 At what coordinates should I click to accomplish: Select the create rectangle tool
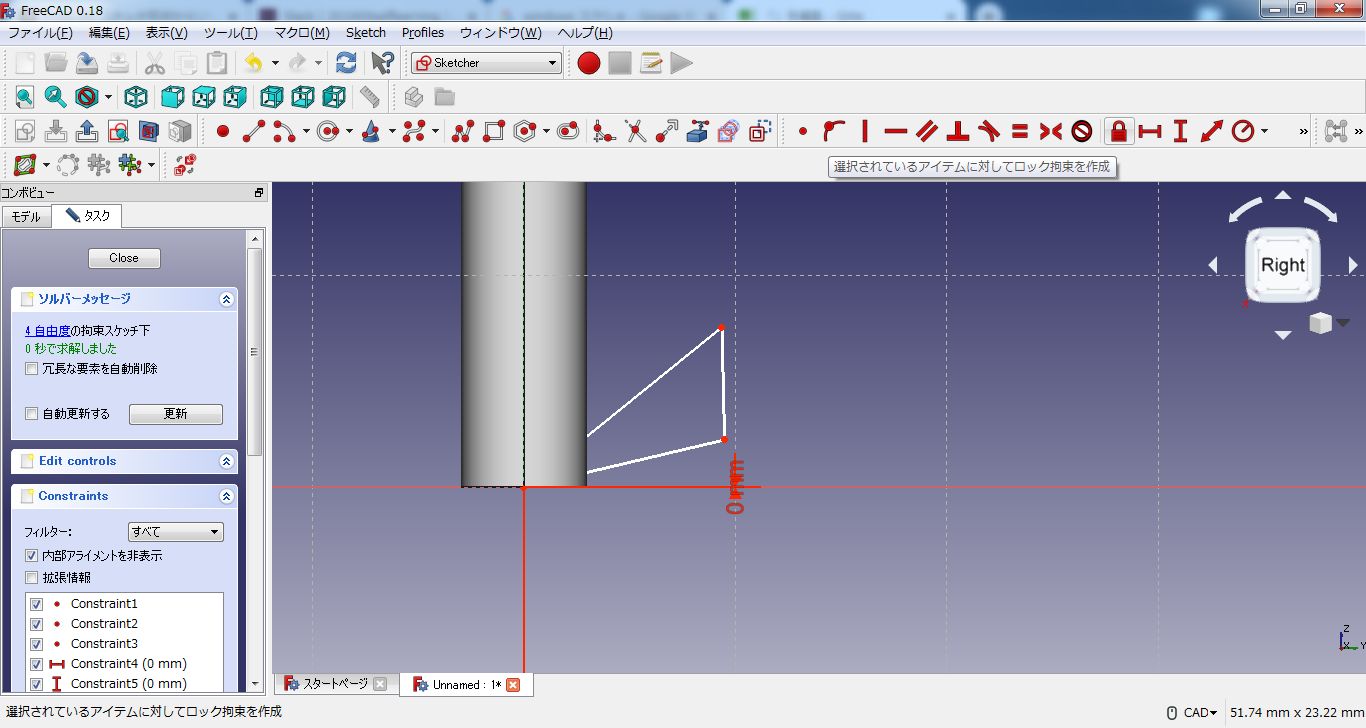point(494,131)
